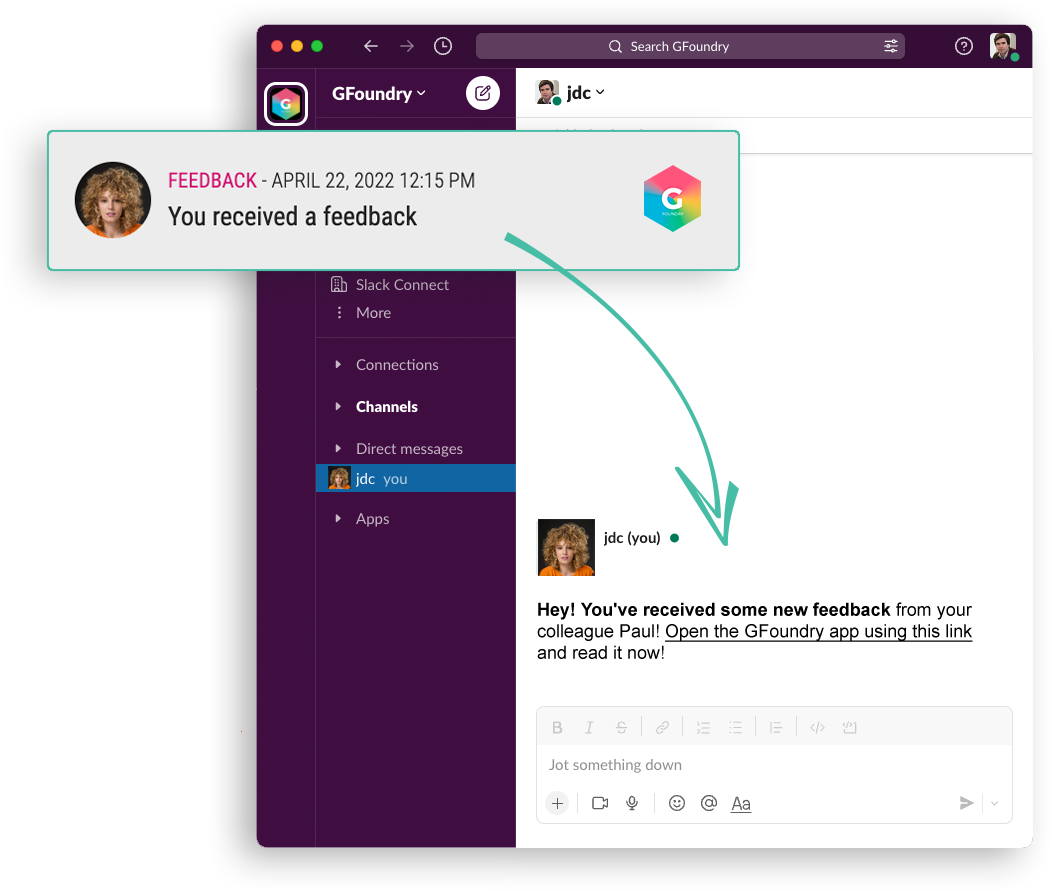
Task: Open Slack Connect in the sidebar
Action: tap(401, 284)
